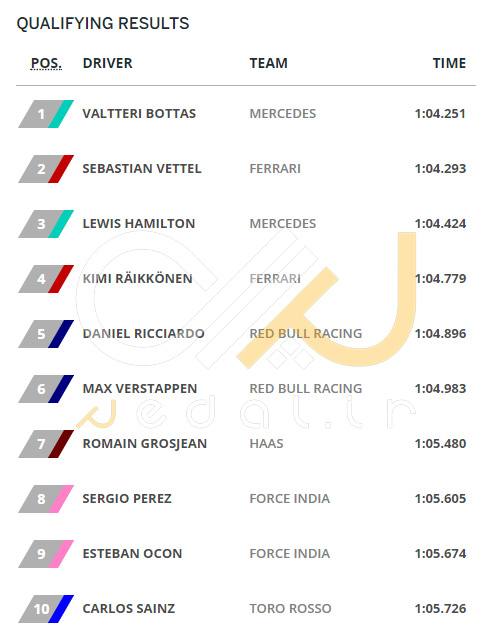
Task: Select Lewis Hamilton's name
Action: 139,223
